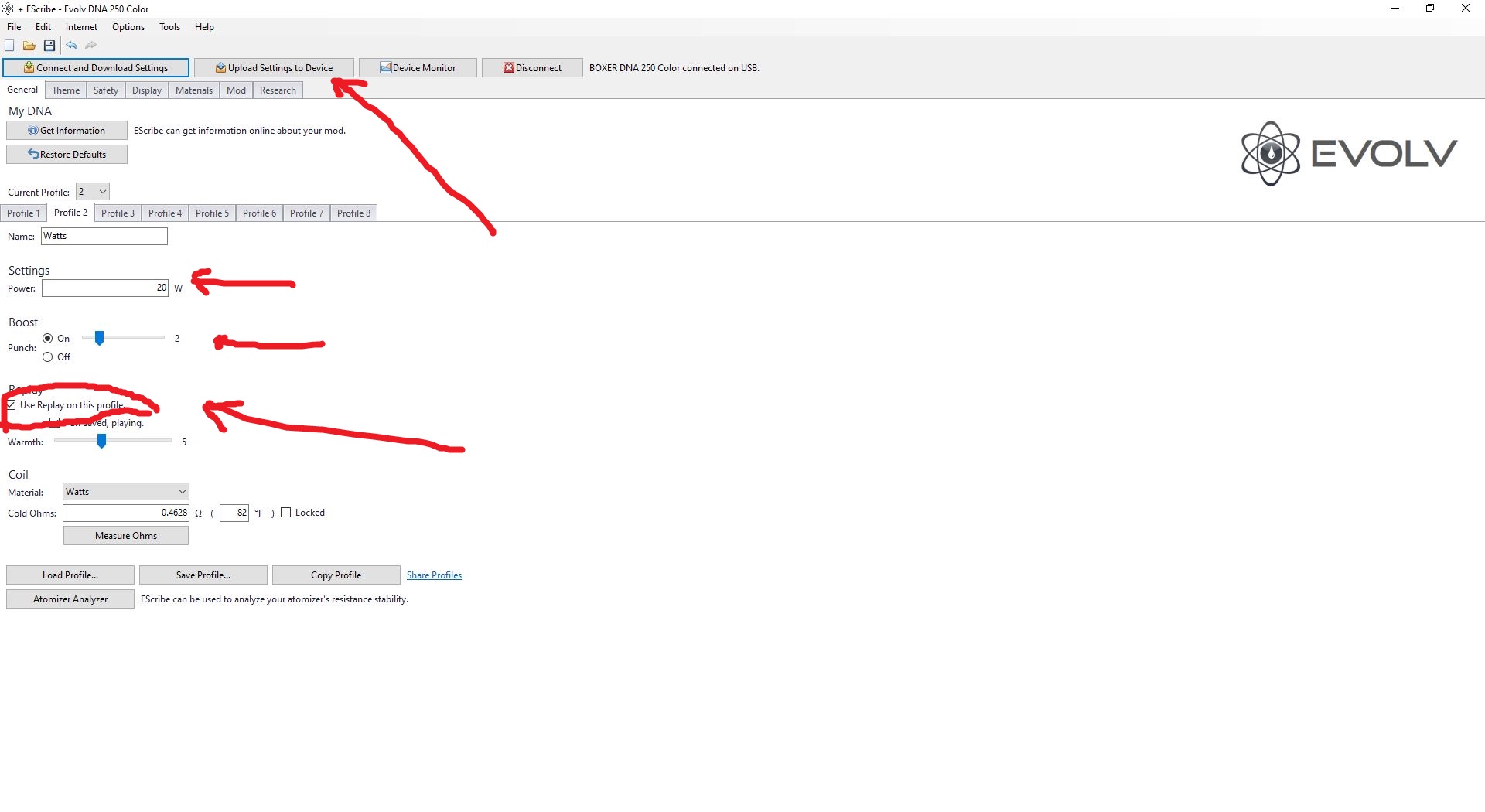
Task: Expand the coil Material dropdown
Action: click(126, 492)
